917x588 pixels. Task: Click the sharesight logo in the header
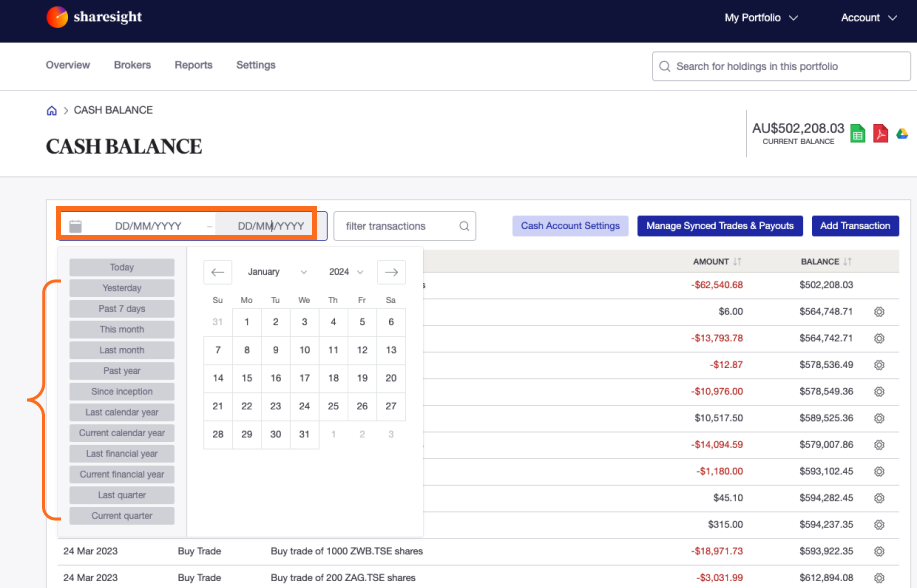pyautogui.click(x=93, y=17)
